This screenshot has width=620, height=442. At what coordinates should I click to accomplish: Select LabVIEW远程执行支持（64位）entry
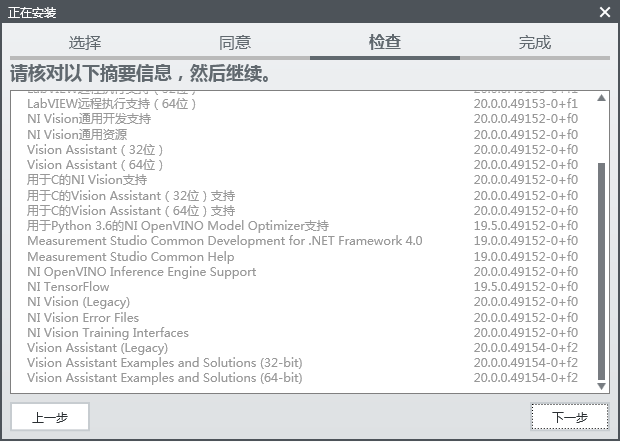(x=112, y=104)
